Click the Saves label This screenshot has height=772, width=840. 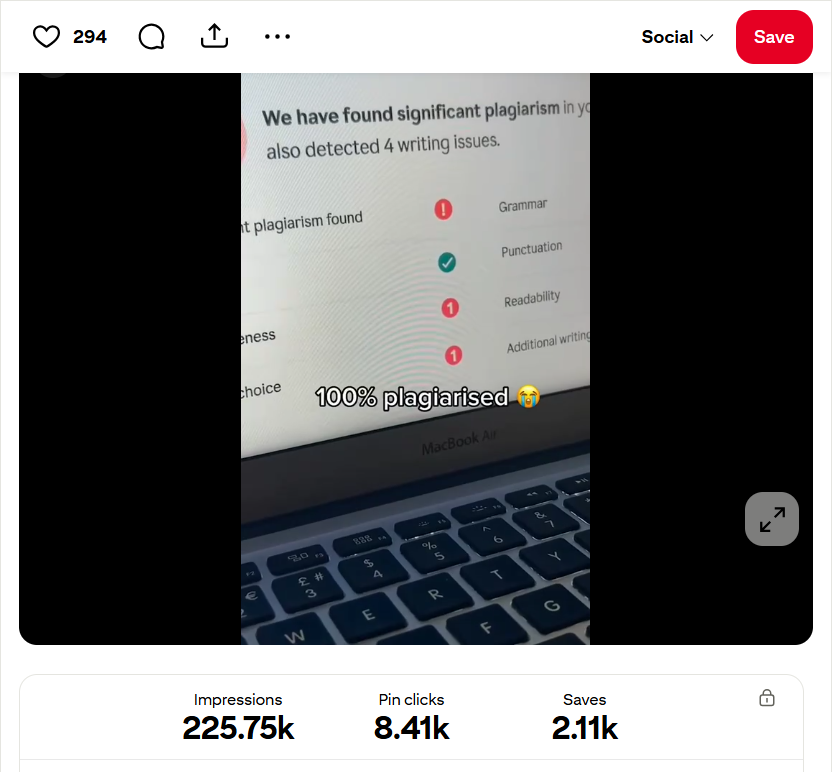click(x=584, y=700)
